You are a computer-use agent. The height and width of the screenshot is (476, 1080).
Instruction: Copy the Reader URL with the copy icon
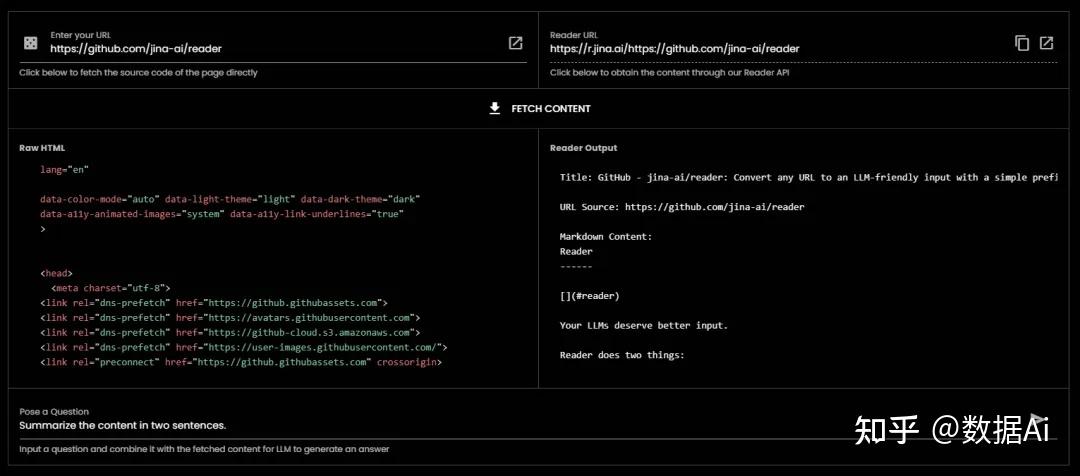(x=1022, y=43)
